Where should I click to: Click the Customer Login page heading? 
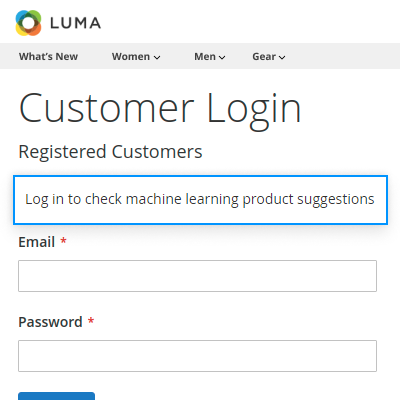point(160,109)
